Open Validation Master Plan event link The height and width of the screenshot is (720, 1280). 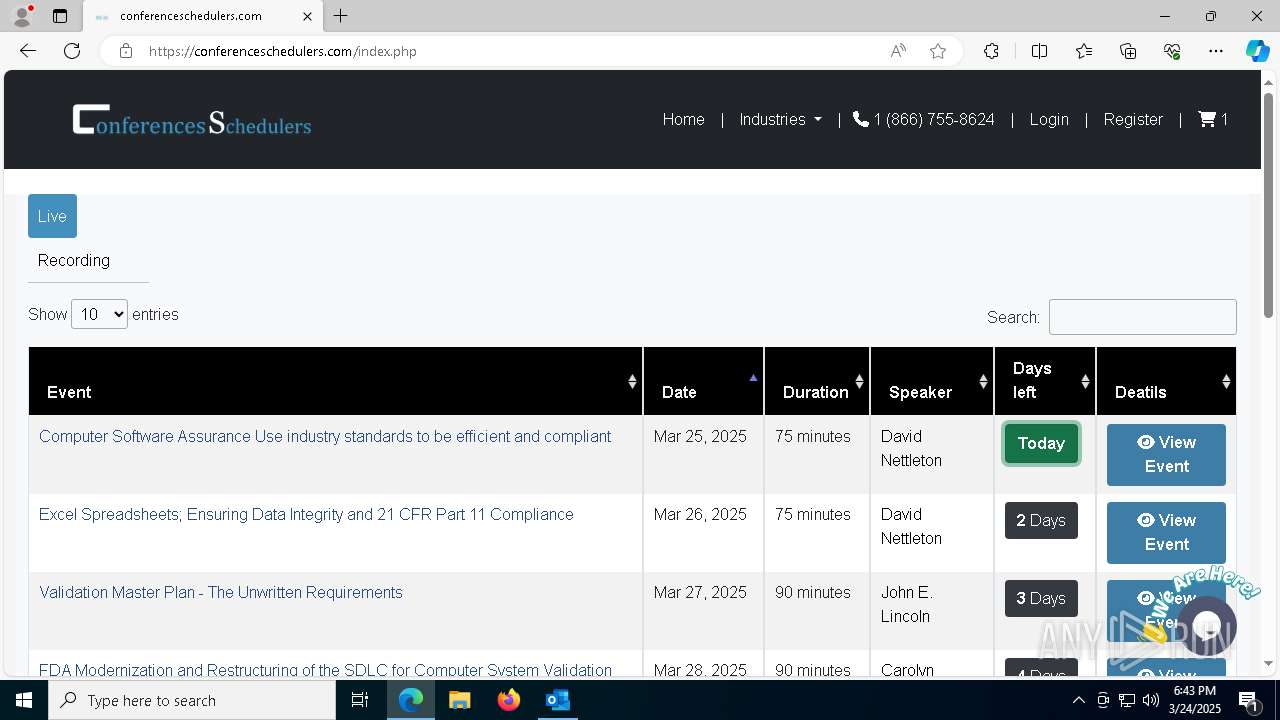221,592
